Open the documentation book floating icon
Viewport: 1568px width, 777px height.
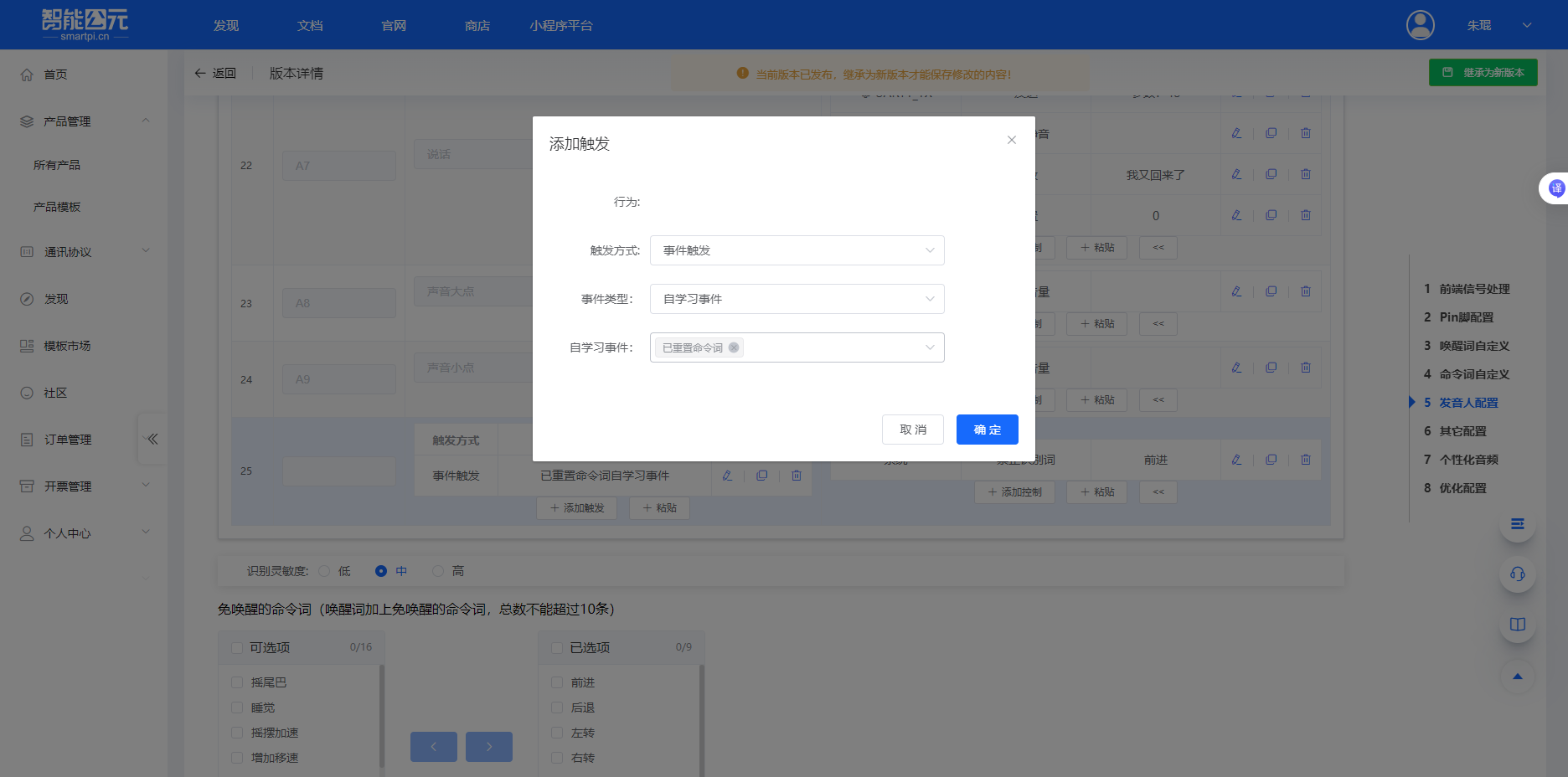[1517, 624]
